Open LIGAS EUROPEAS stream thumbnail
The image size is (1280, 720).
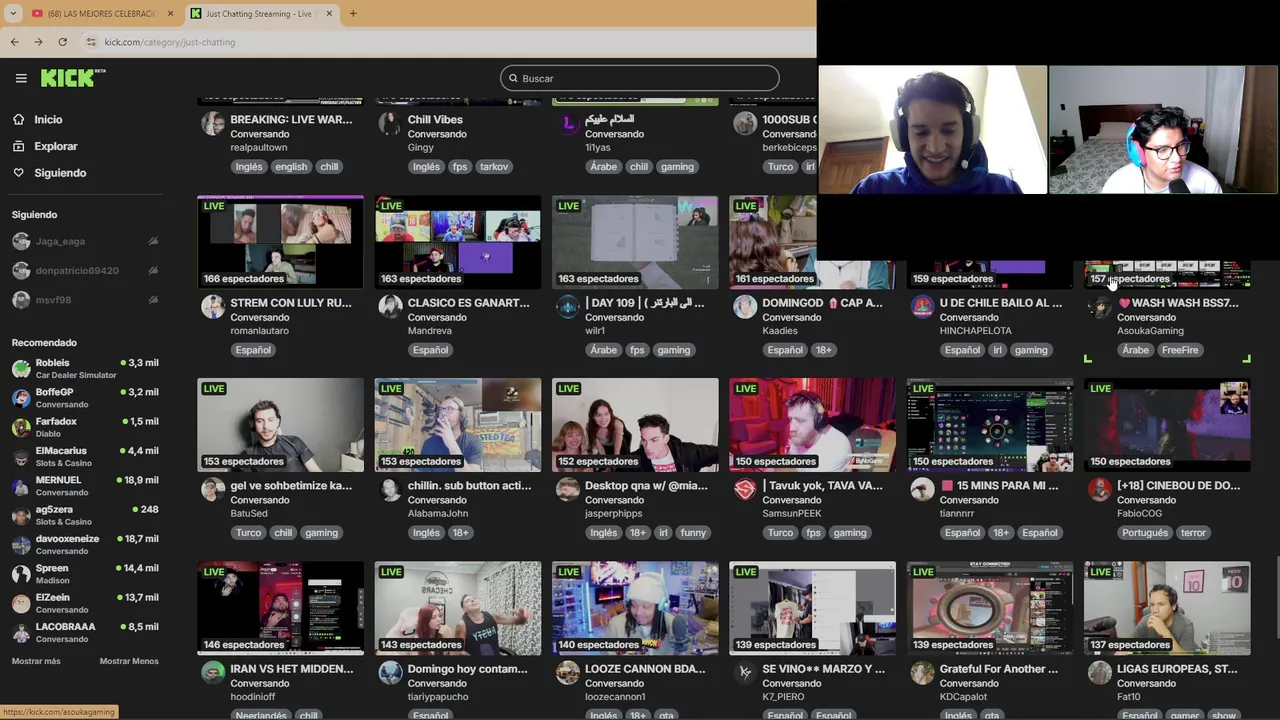pyautogui.click(x=1167, y=608)
